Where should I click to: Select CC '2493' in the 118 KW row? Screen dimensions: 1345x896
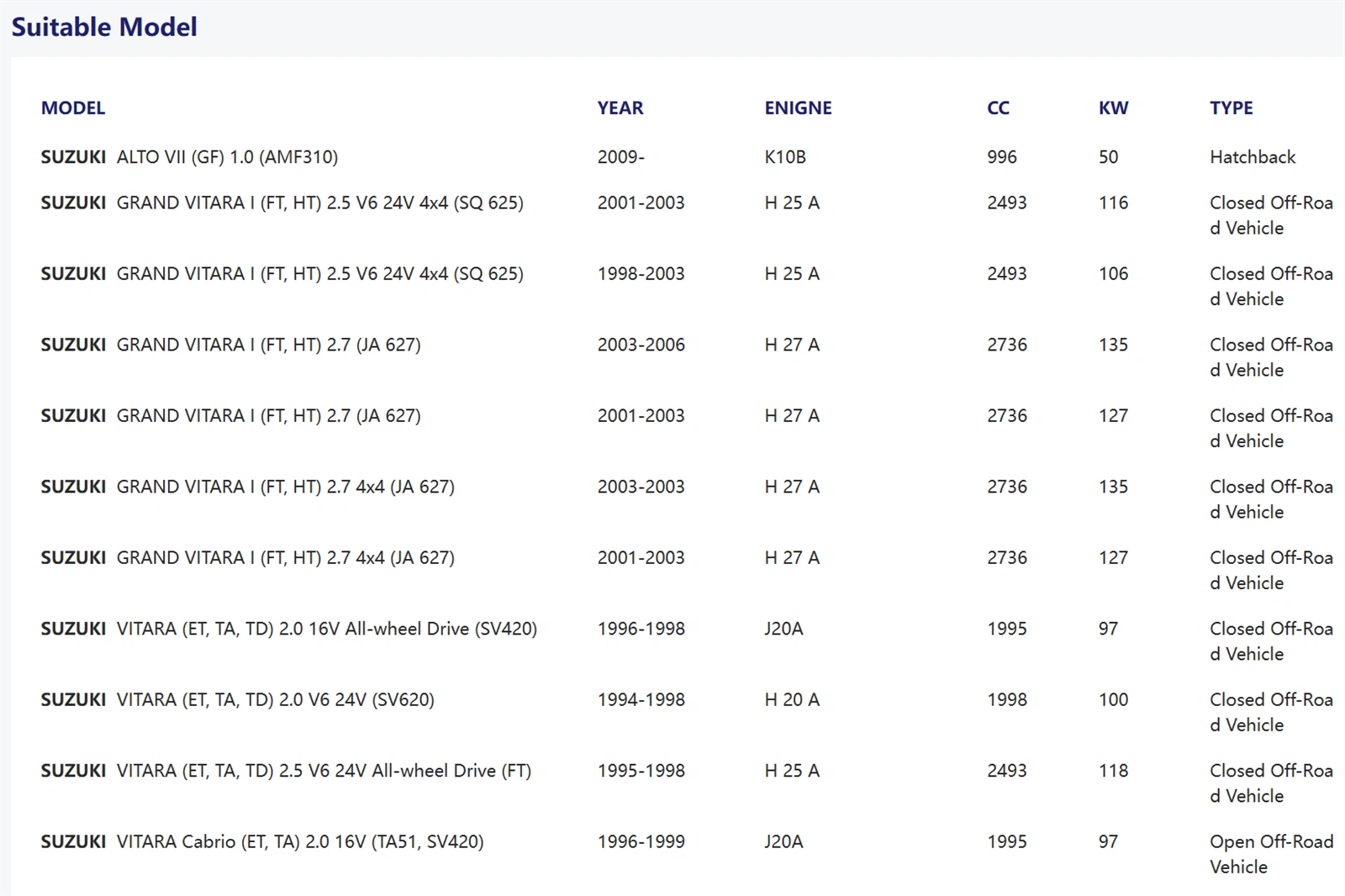1006,771
